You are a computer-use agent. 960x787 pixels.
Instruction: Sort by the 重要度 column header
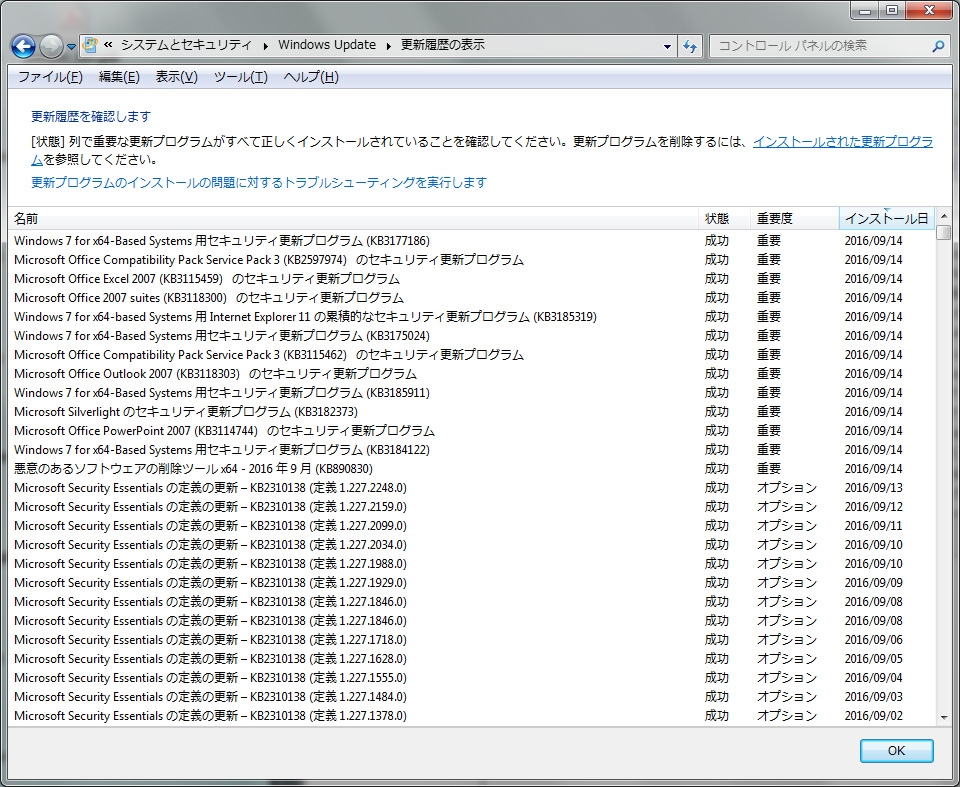click(x=794, y=219)
